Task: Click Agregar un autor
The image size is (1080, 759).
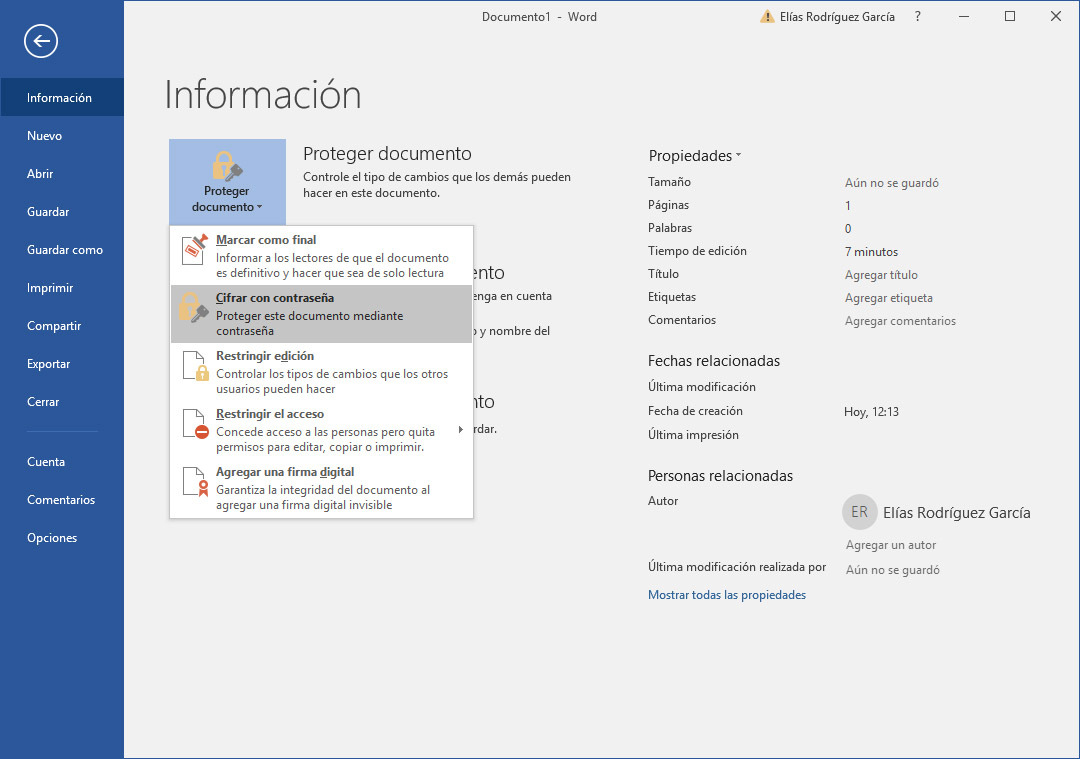Action: 891,544
